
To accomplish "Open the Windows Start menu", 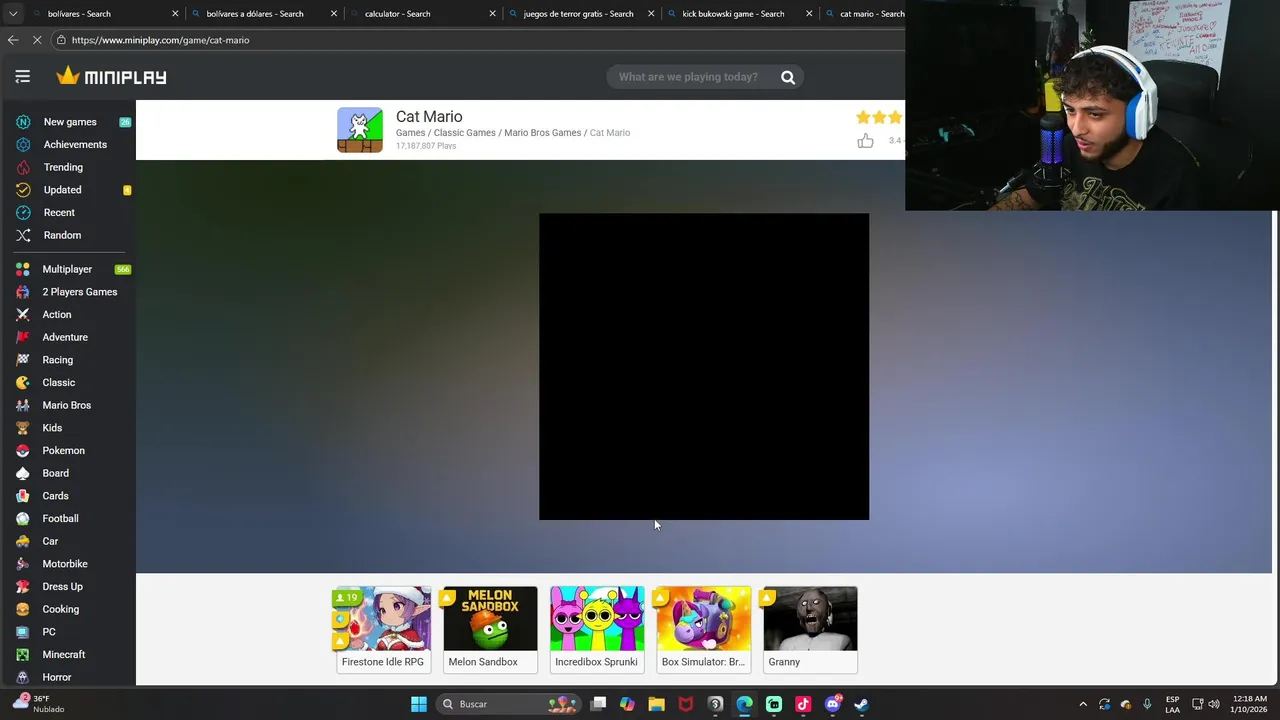I will (x=419, y=704).
